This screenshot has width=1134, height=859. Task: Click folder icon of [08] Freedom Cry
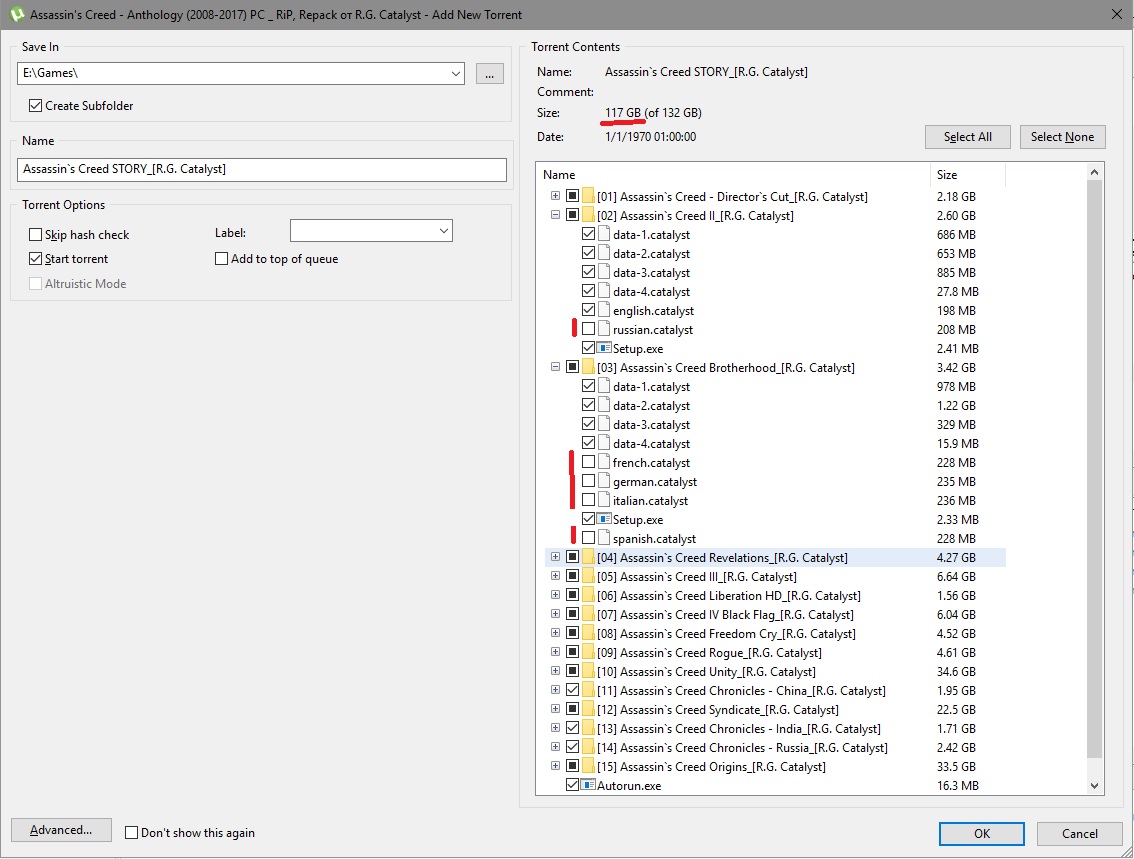588,633
